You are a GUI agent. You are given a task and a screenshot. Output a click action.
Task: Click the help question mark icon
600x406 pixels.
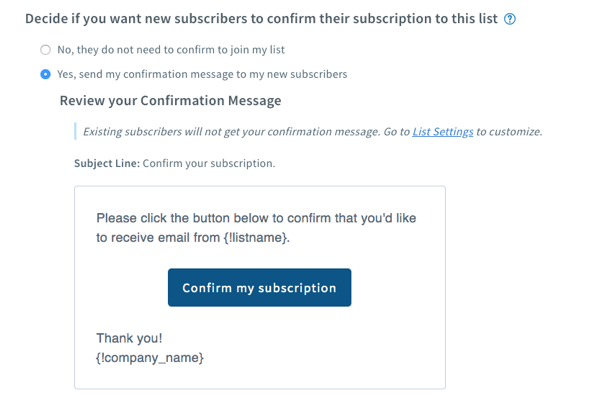(510, 20)
